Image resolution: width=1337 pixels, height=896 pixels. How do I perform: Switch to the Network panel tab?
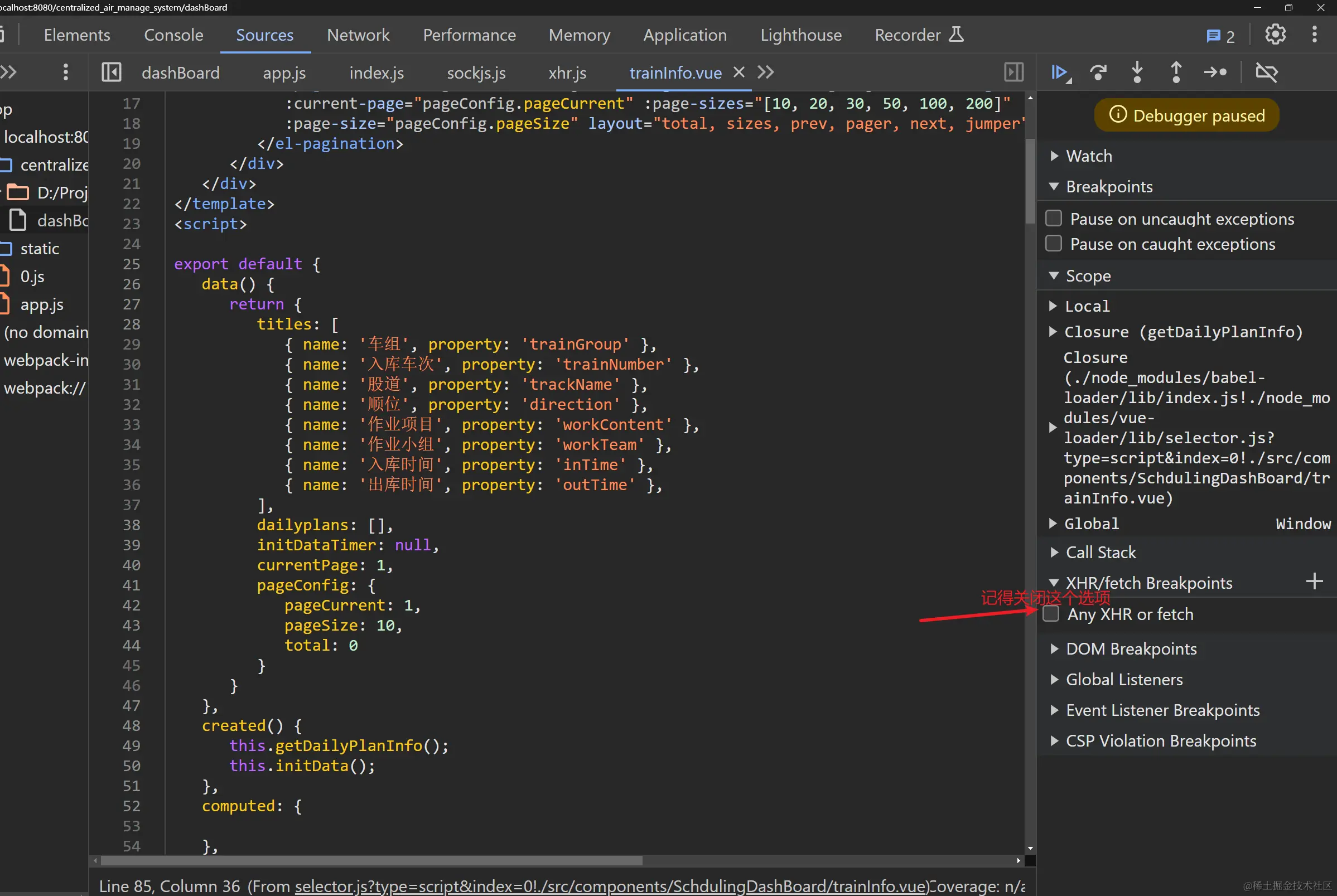pos(358,35)
